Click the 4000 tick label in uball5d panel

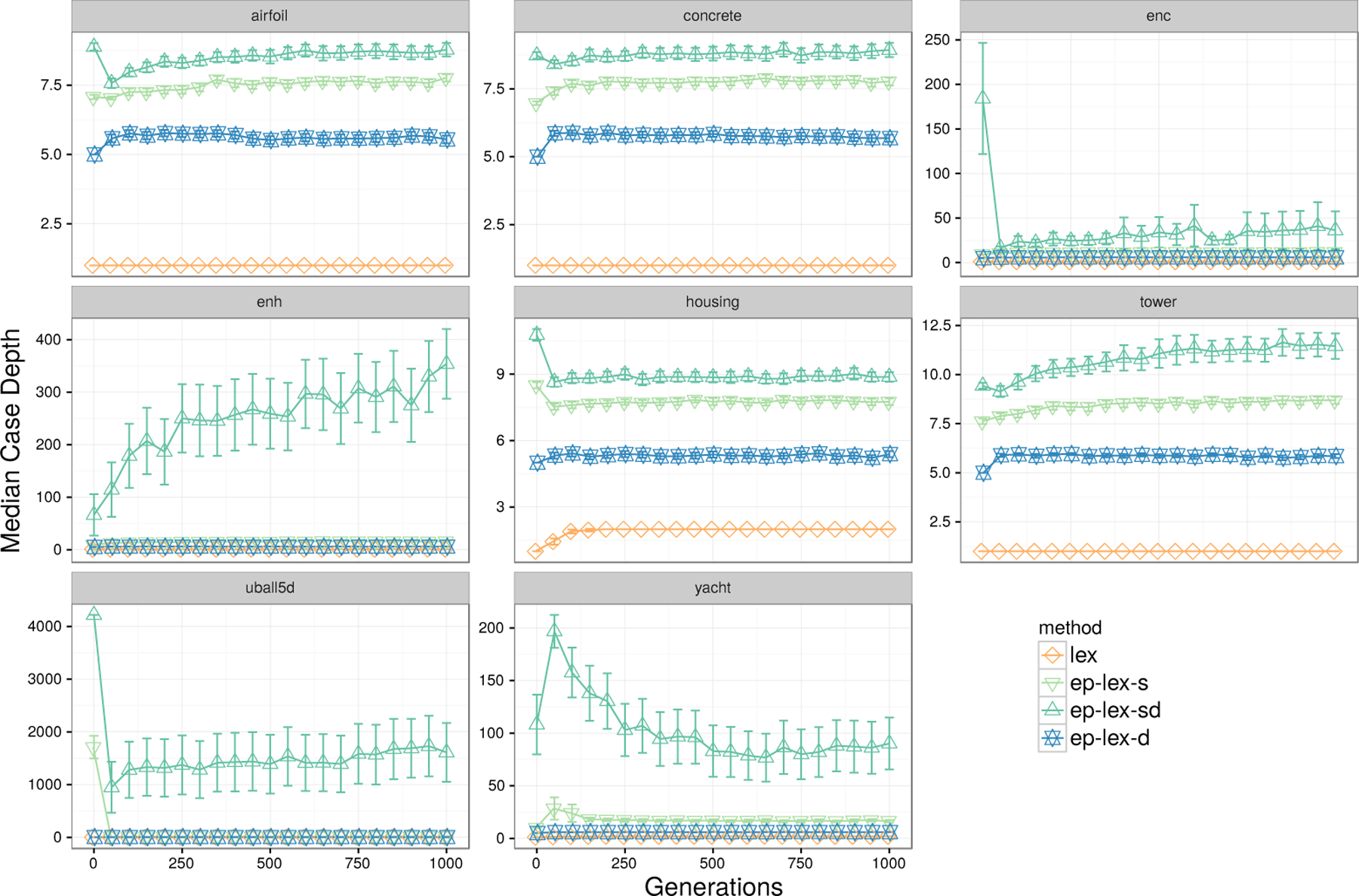coord(45,627)
